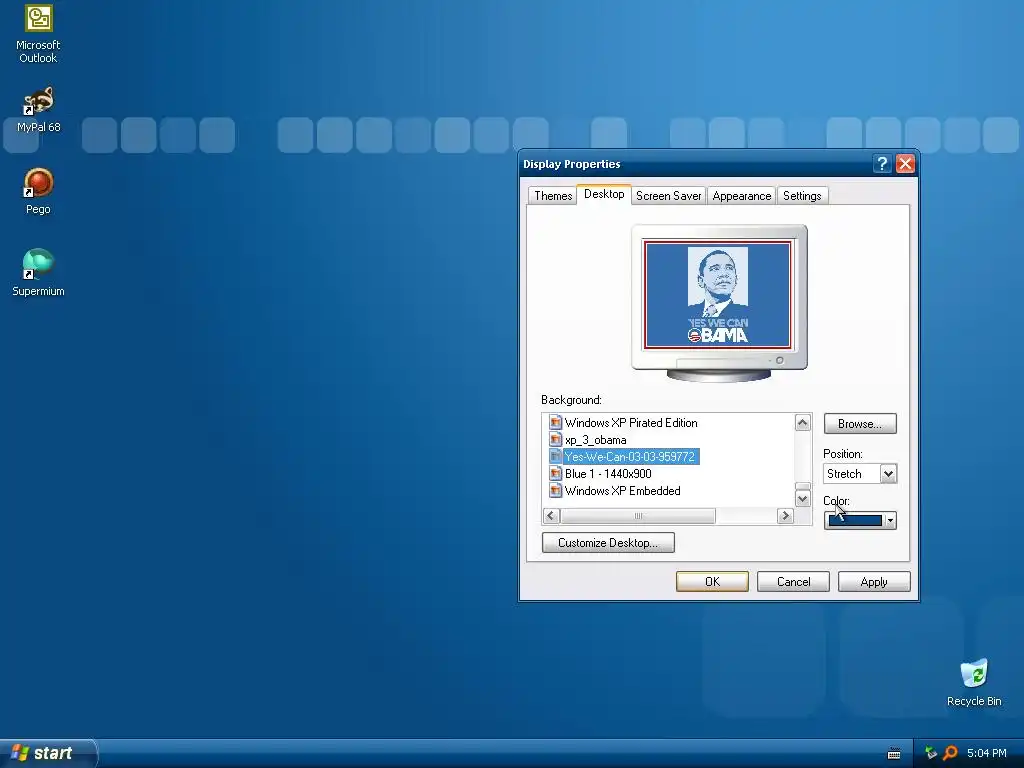This screenshot has height=768, width=1024.
Task: Select Yes-We-Can-03-03-959772 in background list
Action: point(630,456)
